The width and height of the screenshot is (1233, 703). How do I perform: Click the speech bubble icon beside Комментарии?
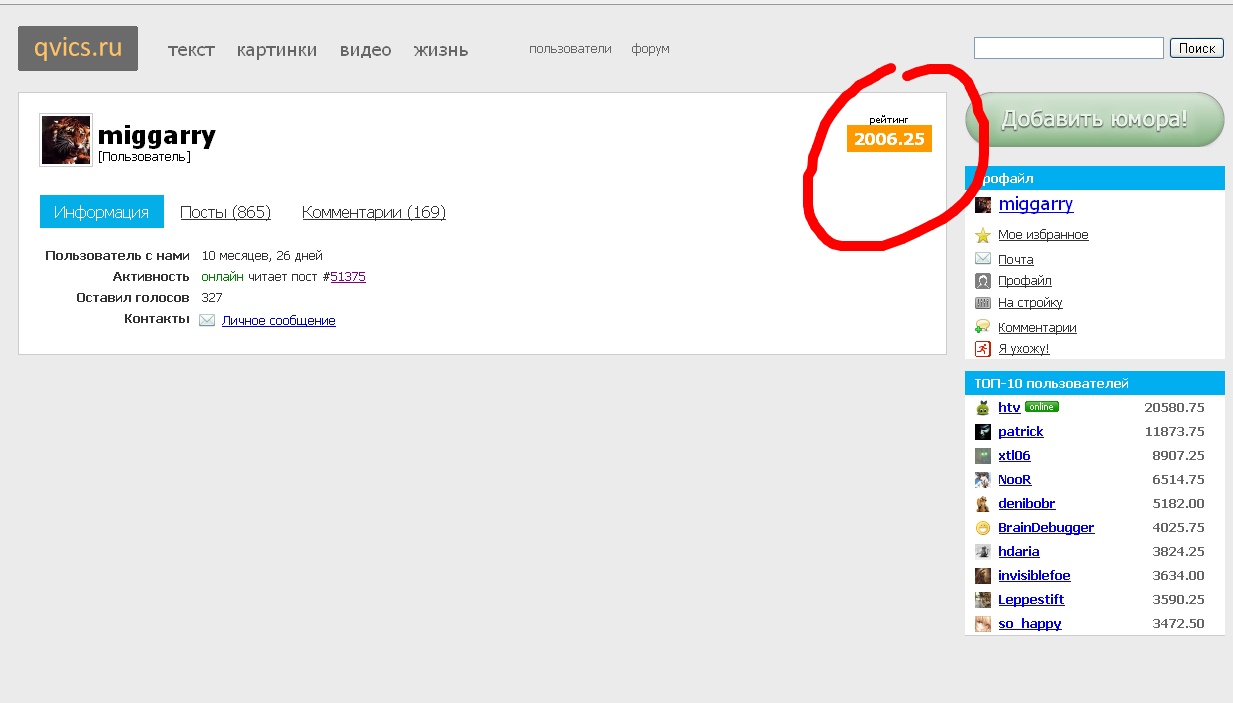tap(983, 327)
